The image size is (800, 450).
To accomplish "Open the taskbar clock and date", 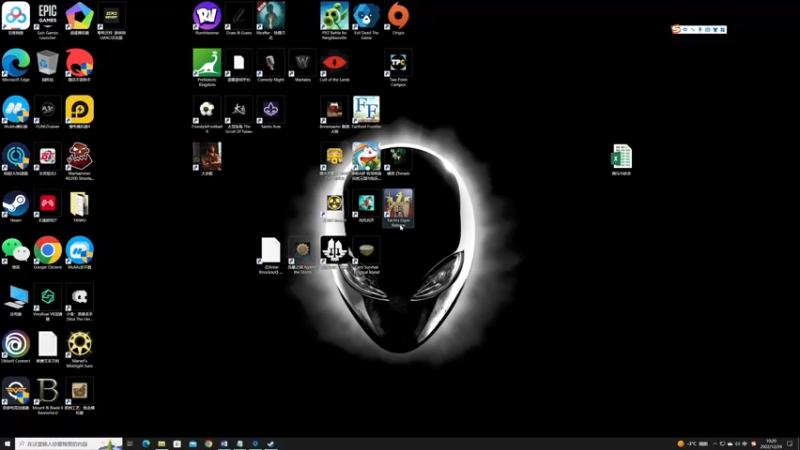I will click(x=771, y=444).
